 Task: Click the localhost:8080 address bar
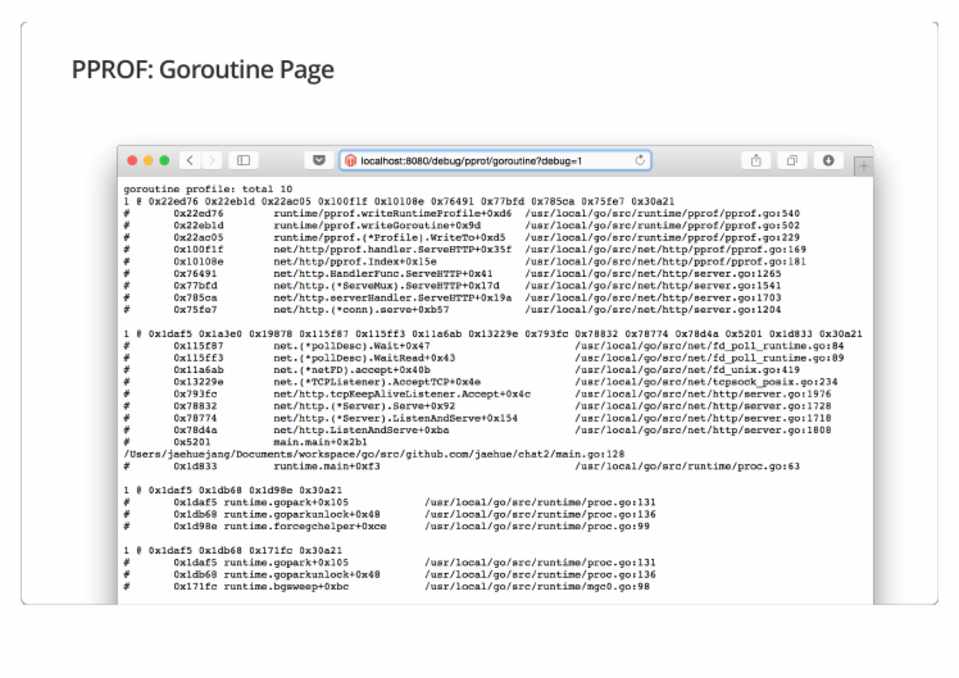point(480,161)
